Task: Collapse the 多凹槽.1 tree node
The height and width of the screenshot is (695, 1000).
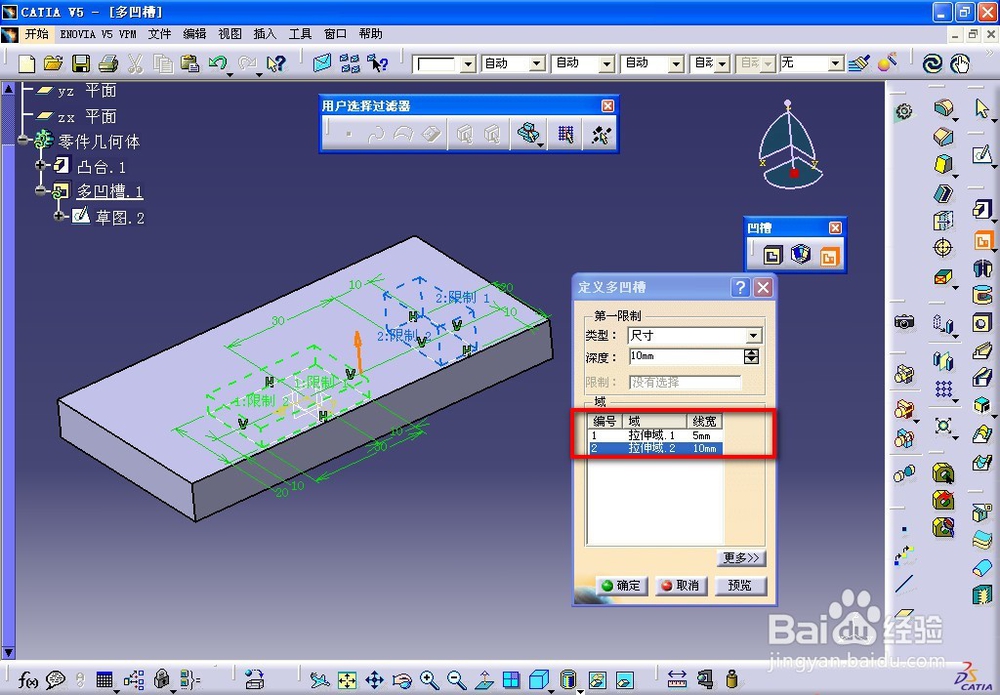Action: [x=41, y=190]
